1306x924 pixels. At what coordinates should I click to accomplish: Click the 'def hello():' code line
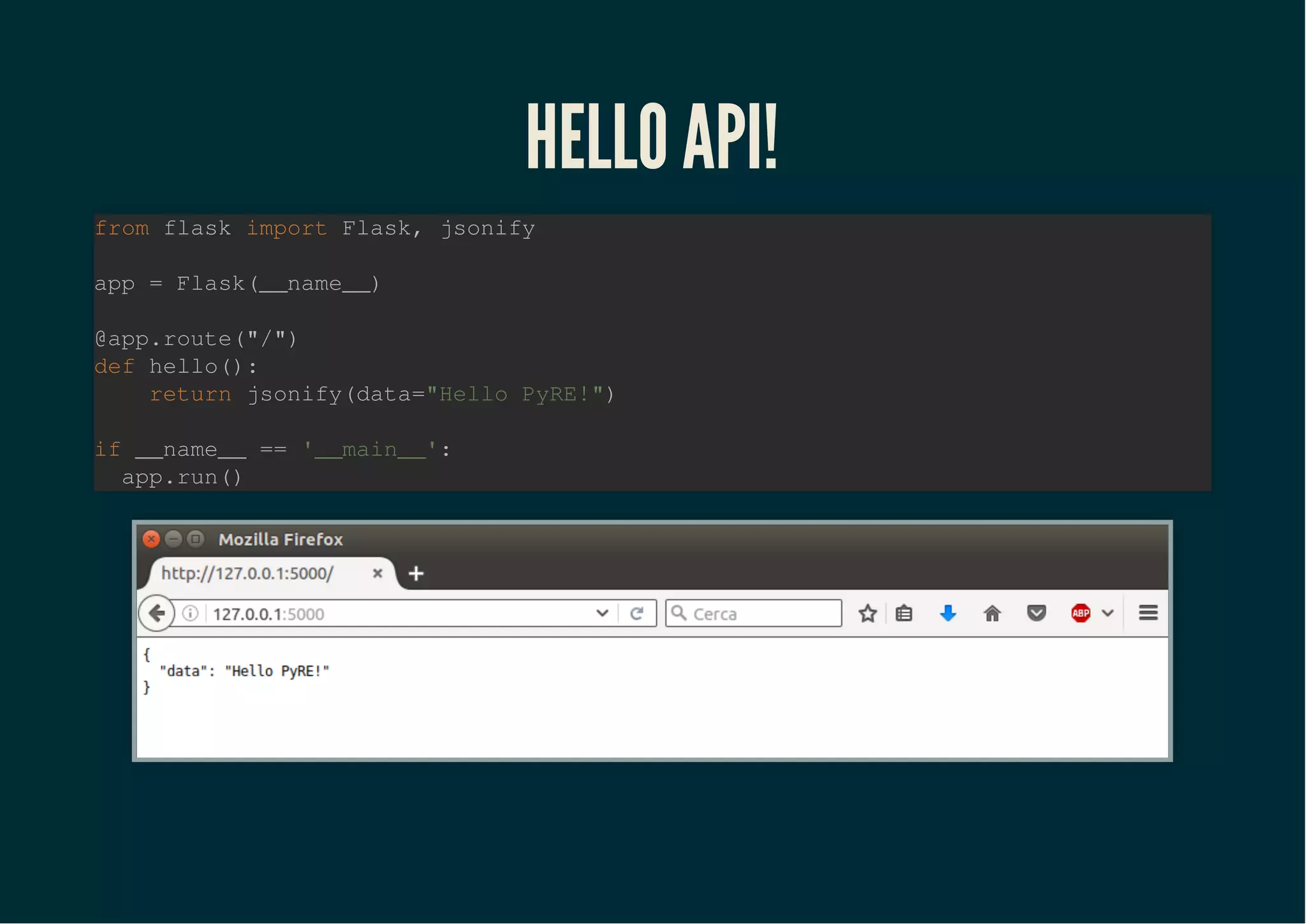(x=175, y=367)
